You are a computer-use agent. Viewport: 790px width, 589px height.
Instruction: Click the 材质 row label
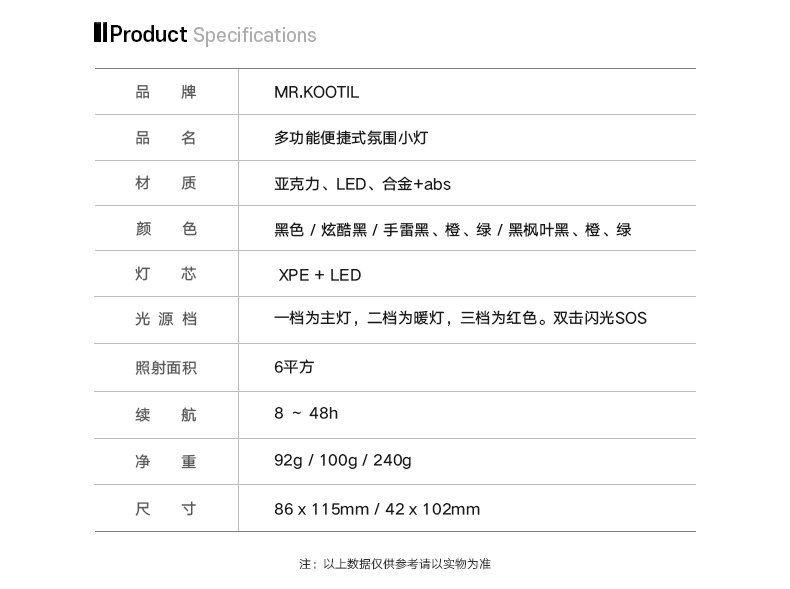click(166, 184)
